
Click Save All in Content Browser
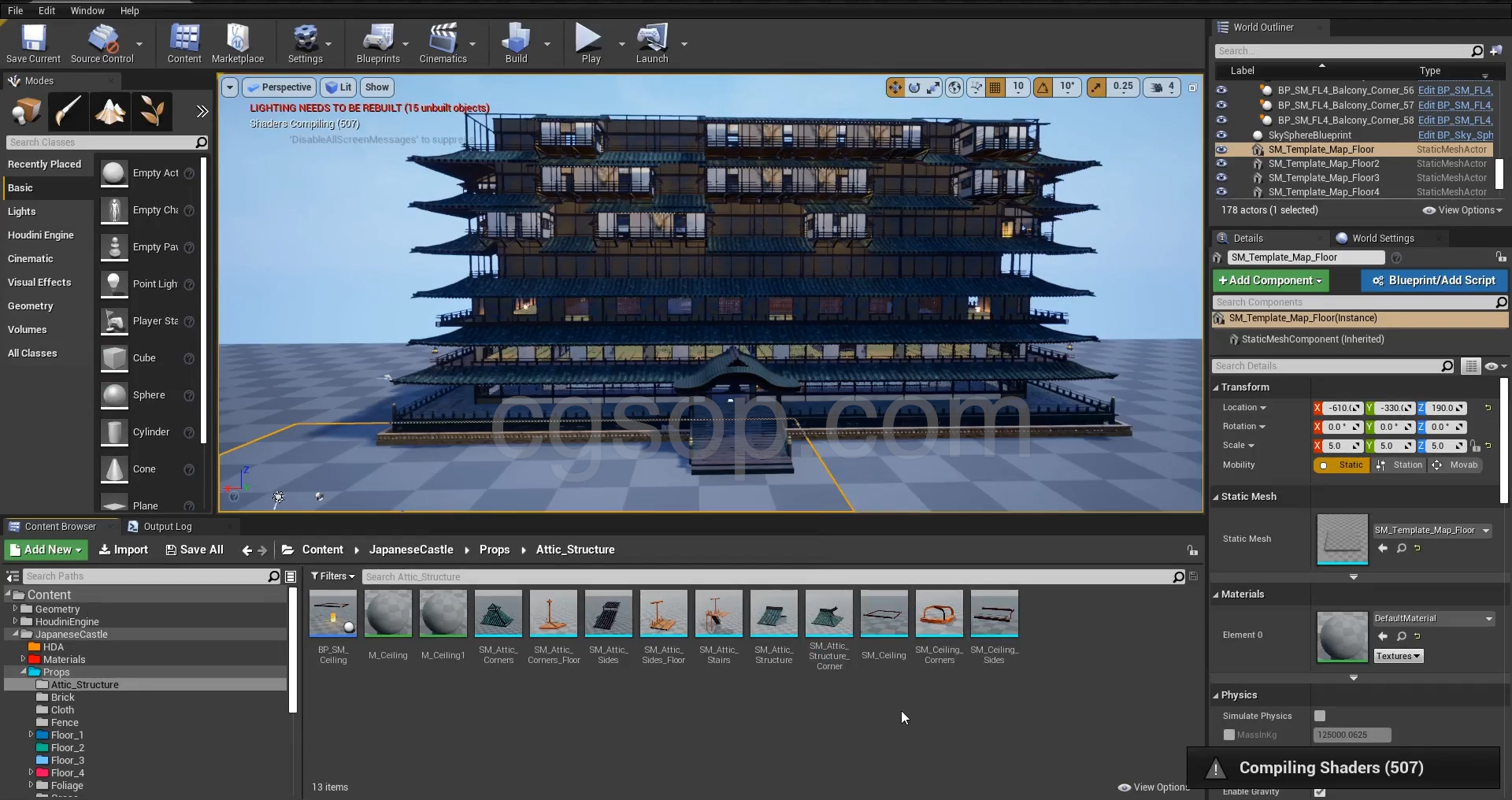click(195, 550)
